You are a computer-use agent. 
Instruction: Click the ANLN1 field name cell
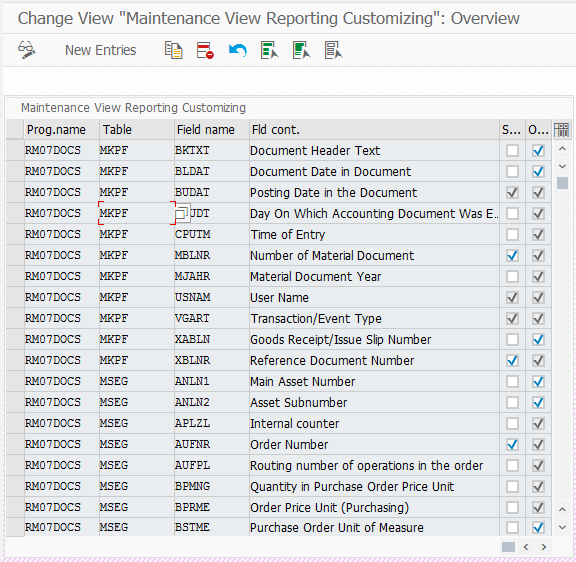click(x=212, y=381)
